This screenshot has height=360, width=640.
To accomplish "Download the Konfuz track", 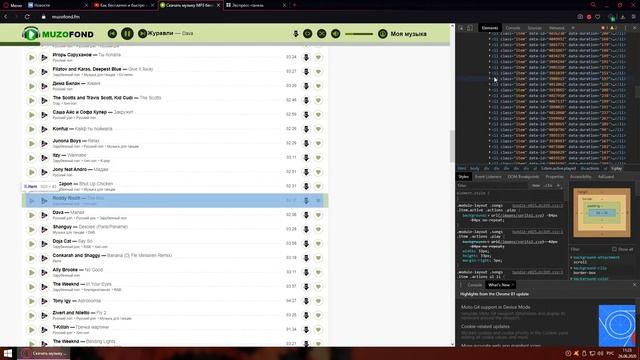I will 306,129.
